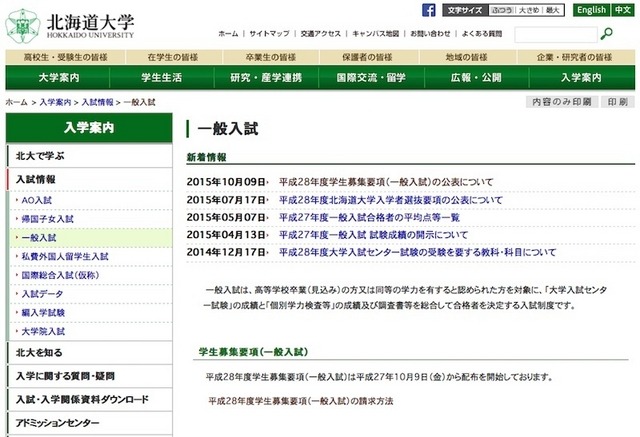Expand the 北大で学ぶ sidebar section
The height and width of the screenshot is (437, 640).
tap(89, 156)
